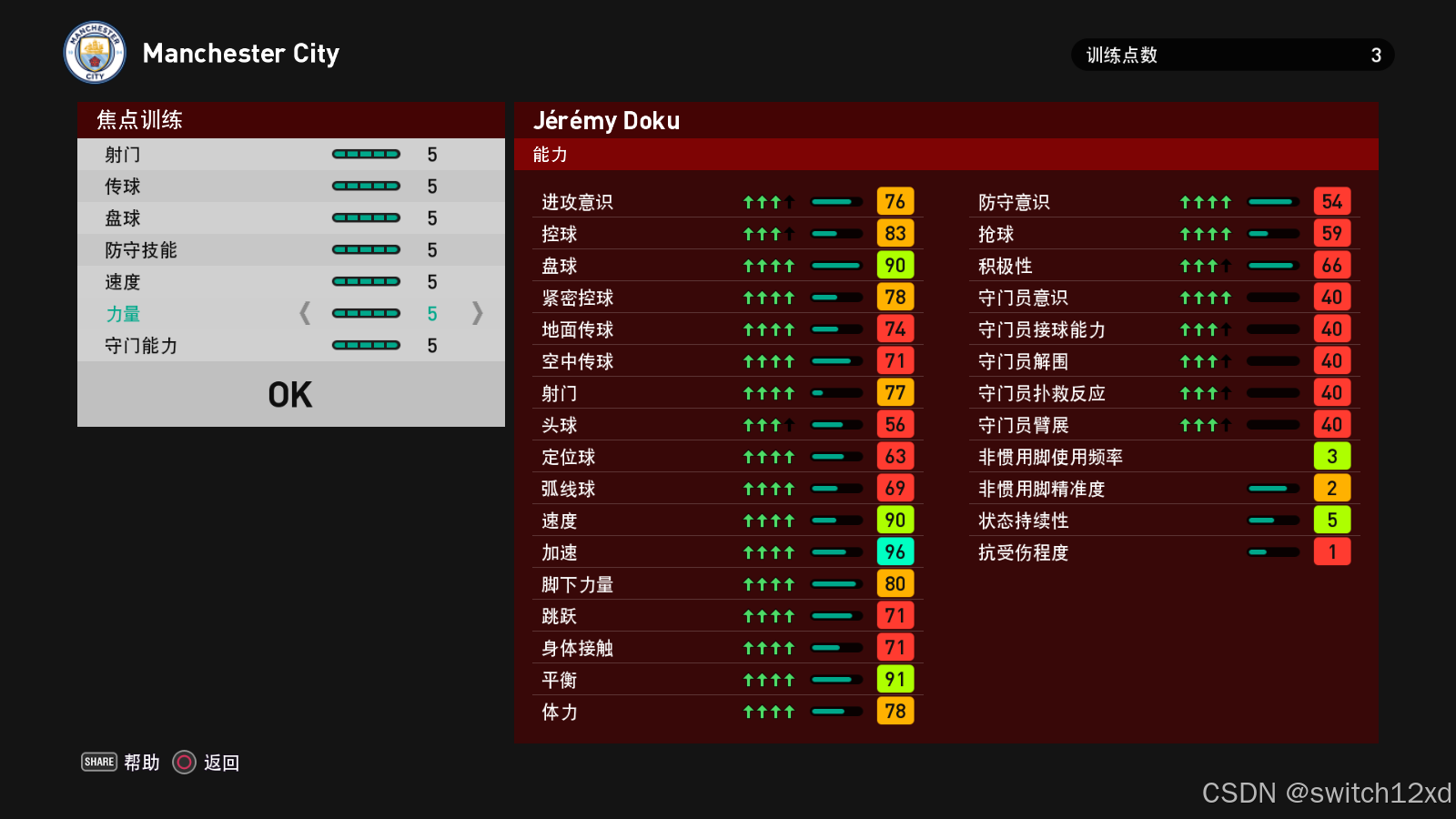Click the 跳跃 ability label
Viewport: 1456px width, 819px height.
[560, 616]
